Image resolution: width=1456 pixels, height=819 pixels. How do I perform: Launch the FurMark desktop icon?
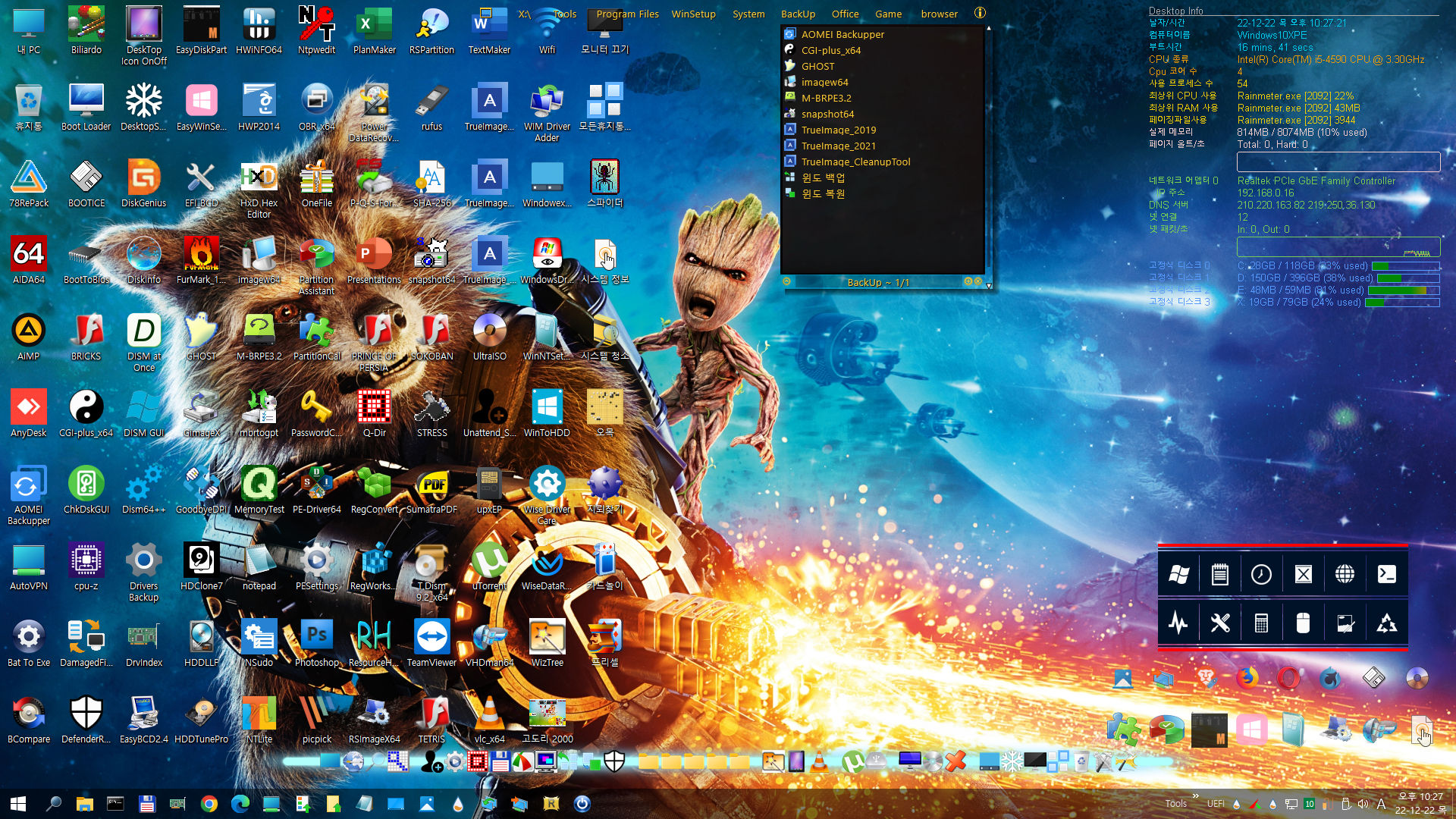201,260
